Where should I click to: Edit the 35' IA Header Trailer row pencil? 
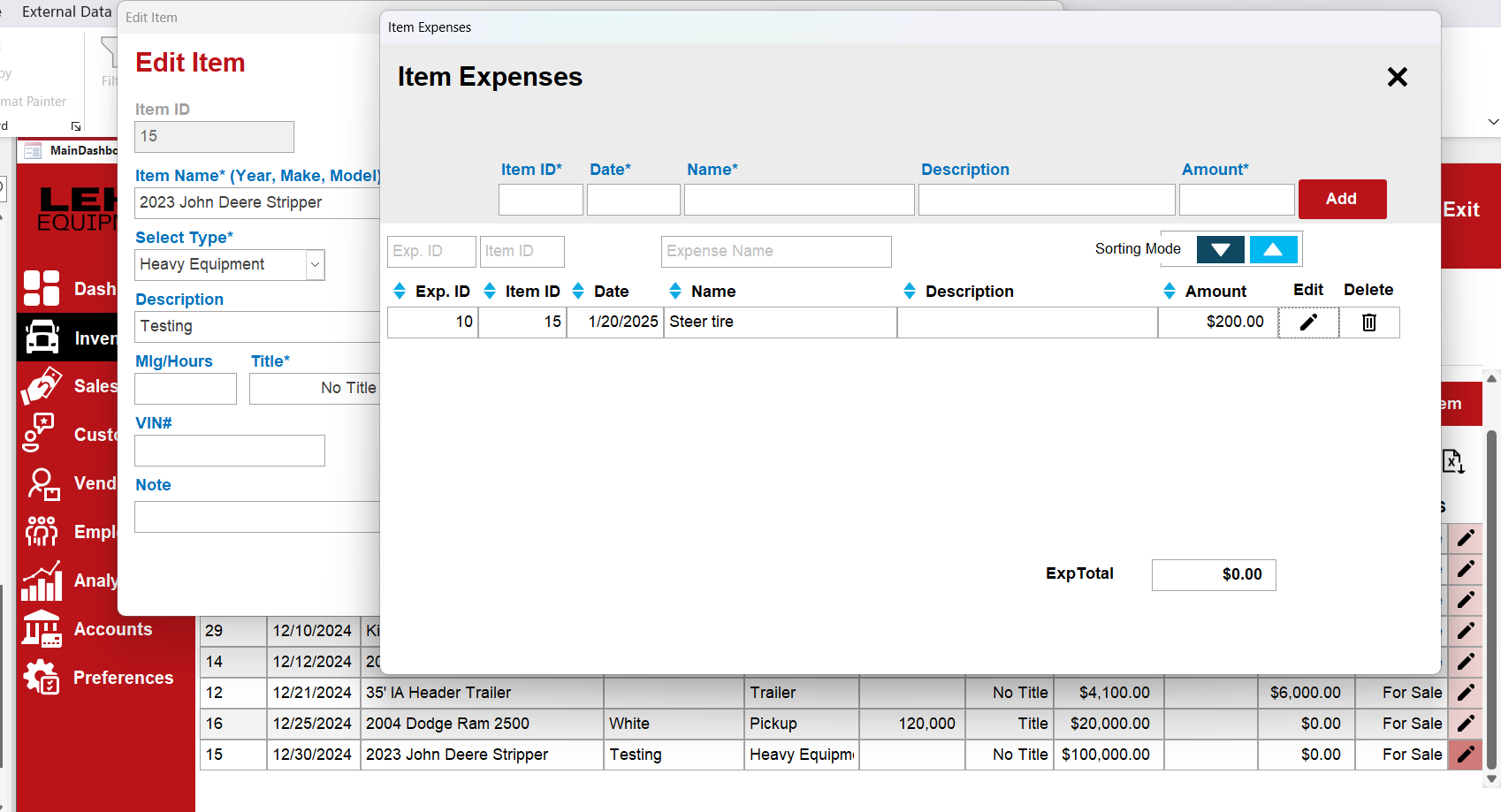tap(1466, 693)
